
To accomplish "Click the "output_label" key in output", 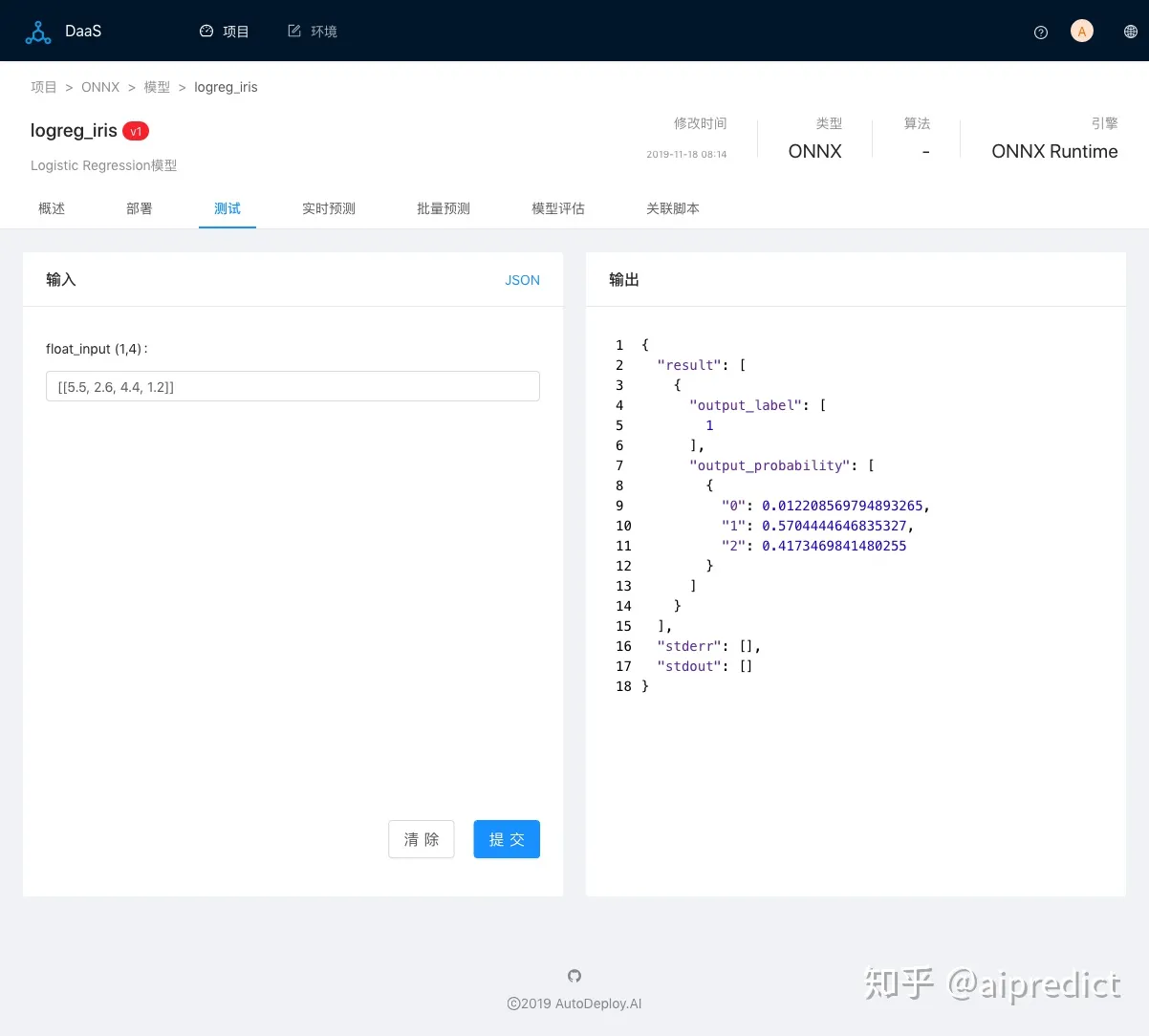I will tap(746, 405).
